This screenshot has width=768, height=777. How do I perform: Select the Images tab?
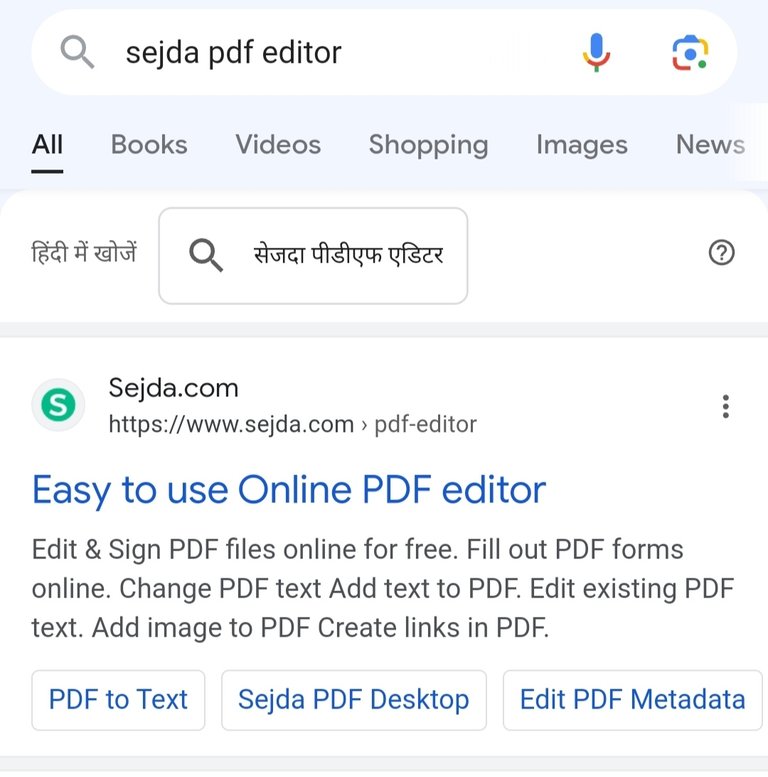(582, 145)
